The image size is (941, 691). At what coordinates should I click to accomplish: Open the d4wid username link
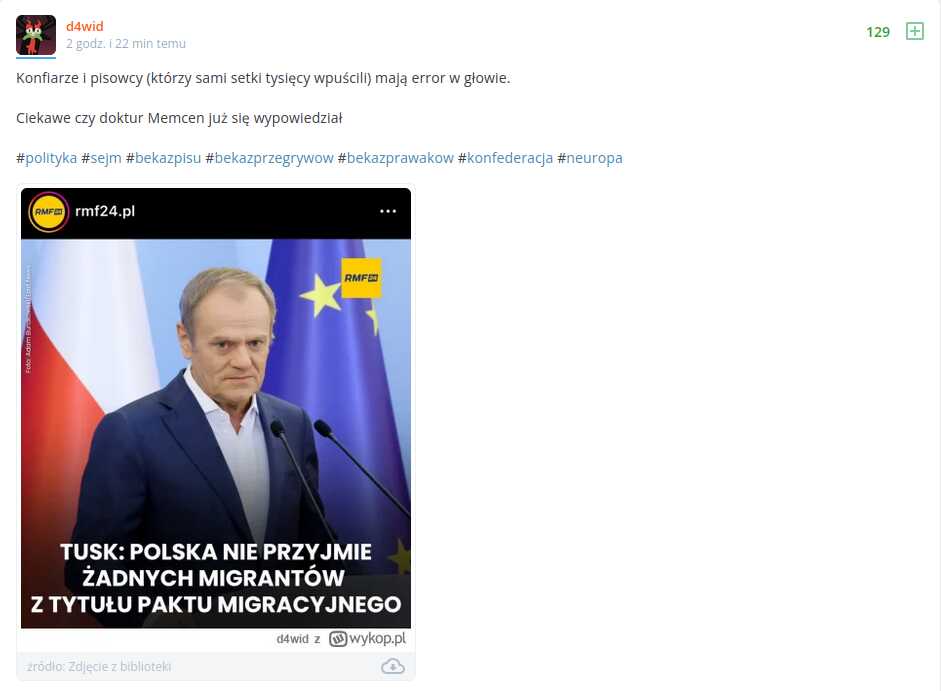click(x=85, y=26)
